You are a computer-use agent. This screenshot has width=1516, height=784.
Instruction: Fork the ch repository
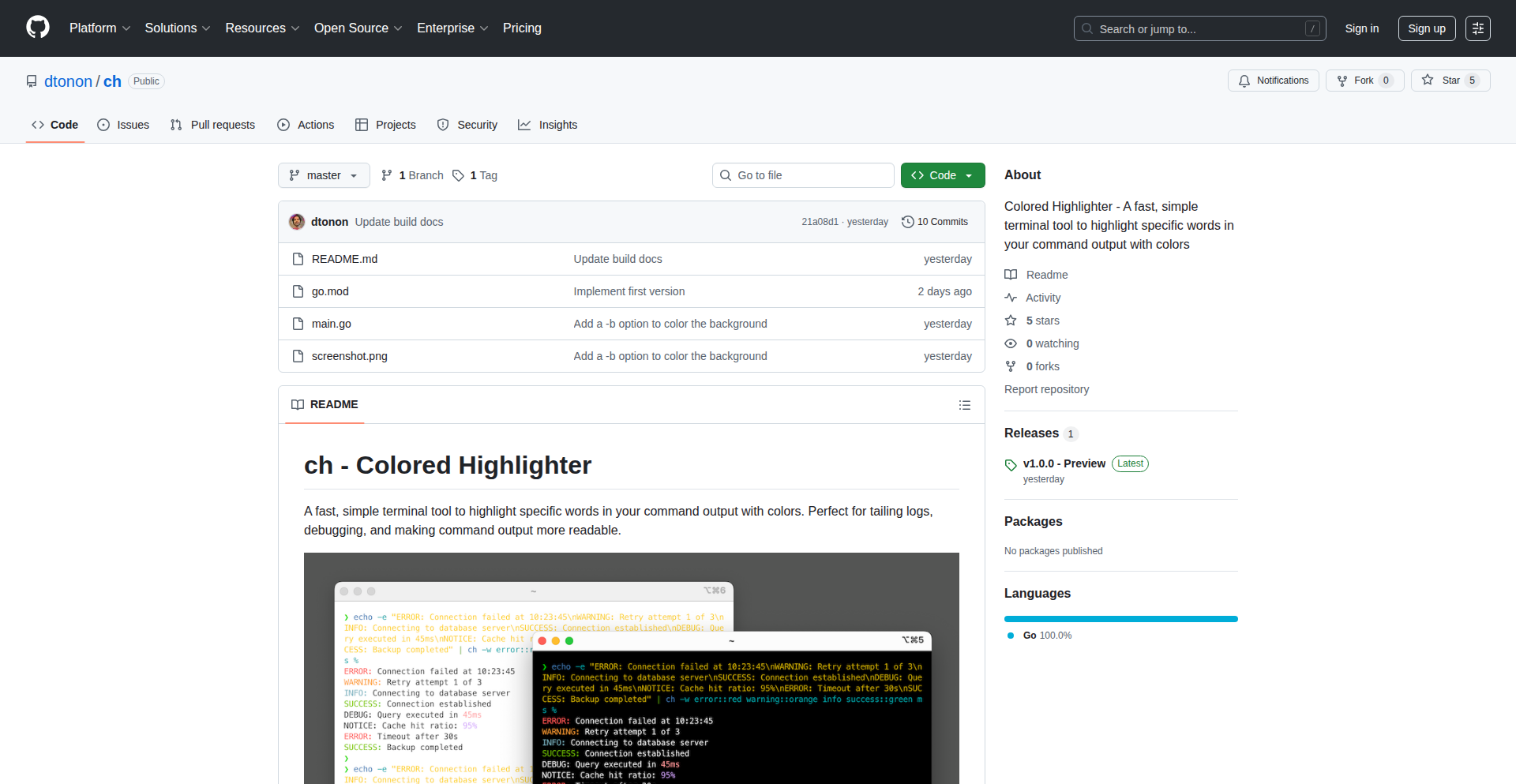point(1364,81)
